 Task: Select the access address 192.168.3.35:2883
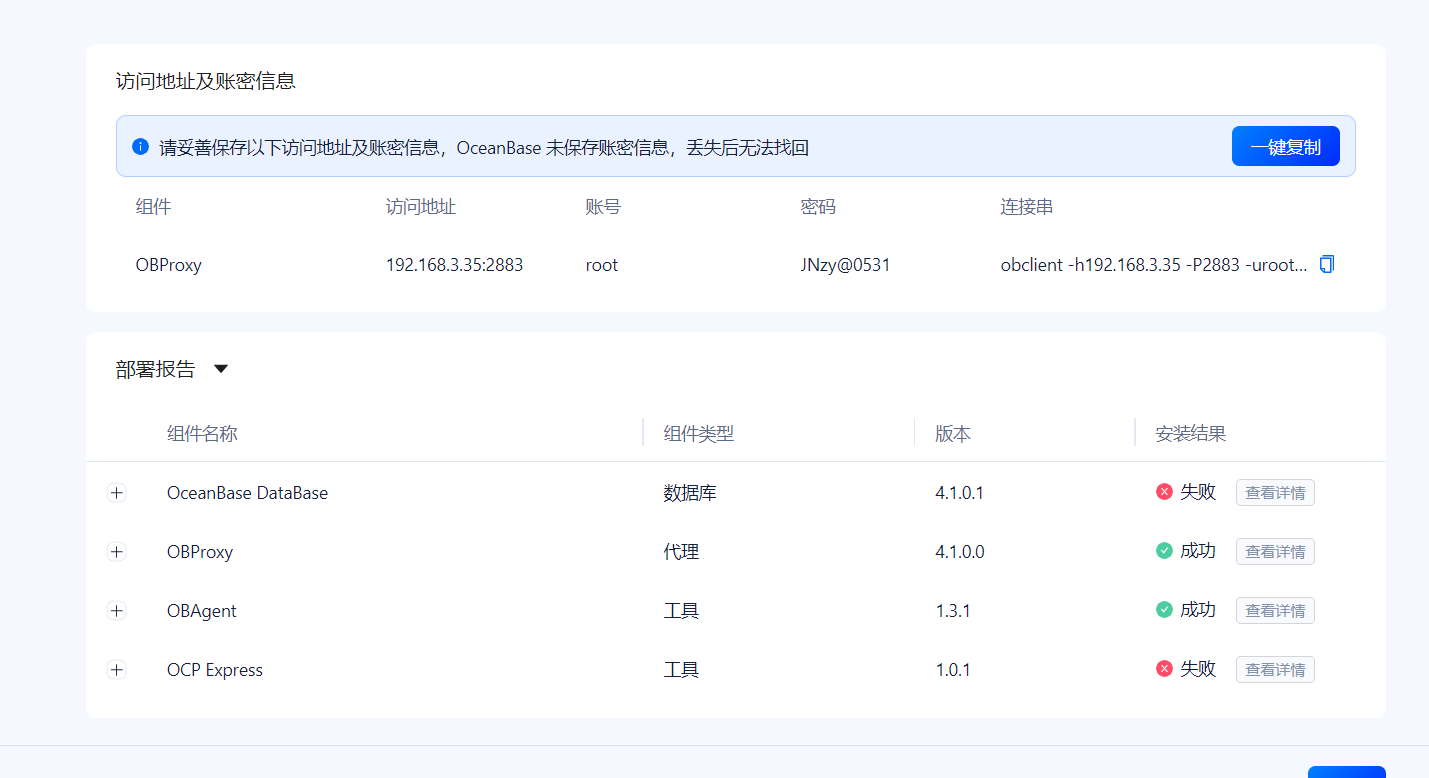coord(454,265)
